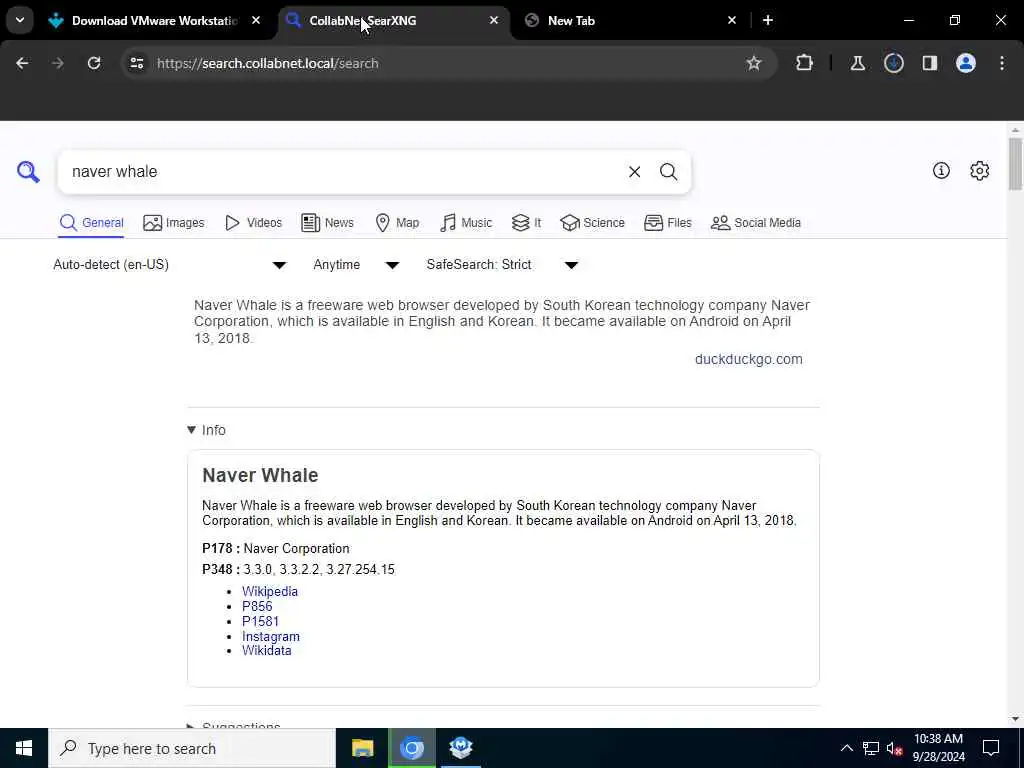Bookmark this page with star

pos(754,63)
